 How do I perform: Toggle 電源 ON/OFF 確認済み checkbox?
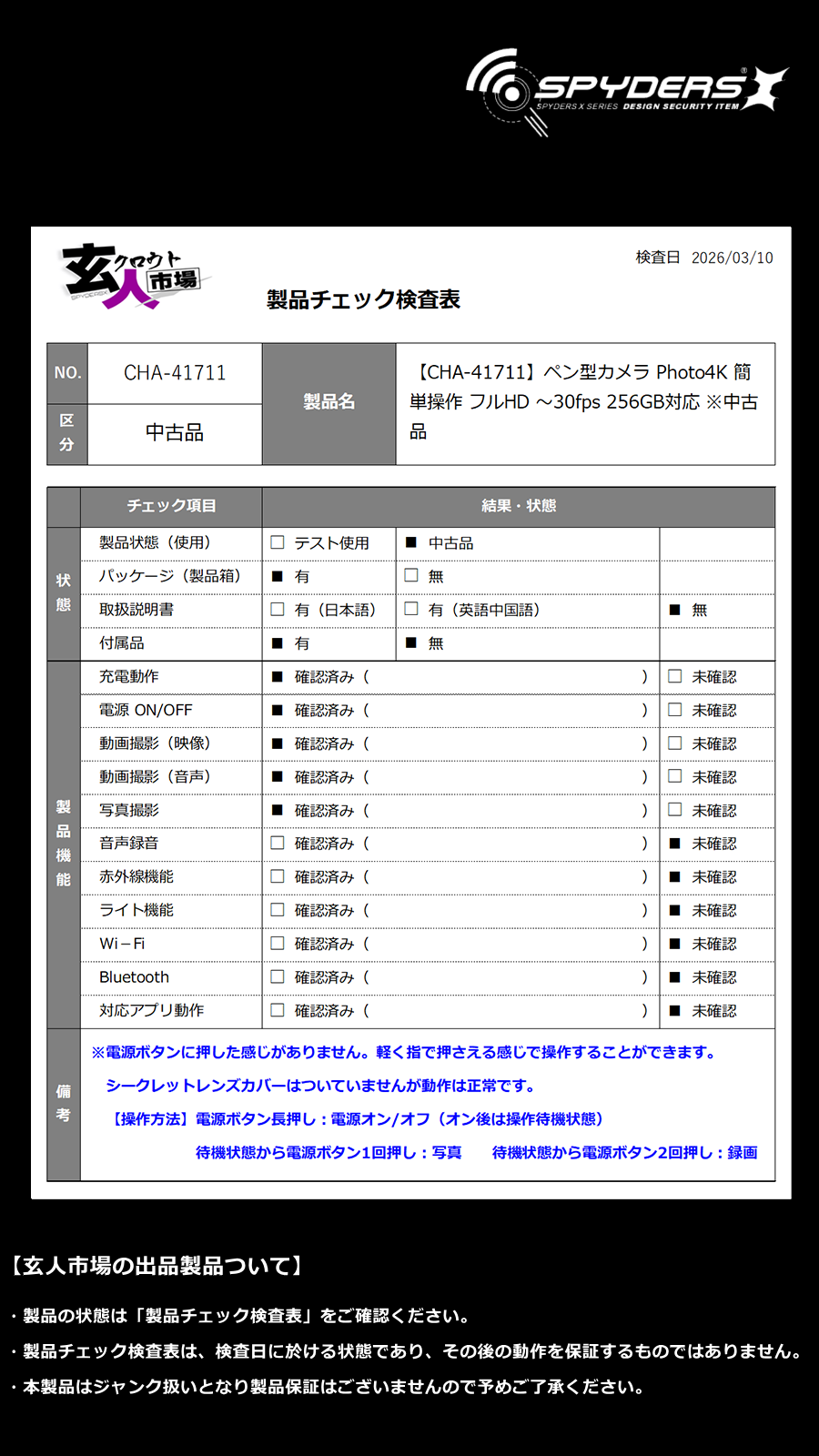tap(278, 710)
